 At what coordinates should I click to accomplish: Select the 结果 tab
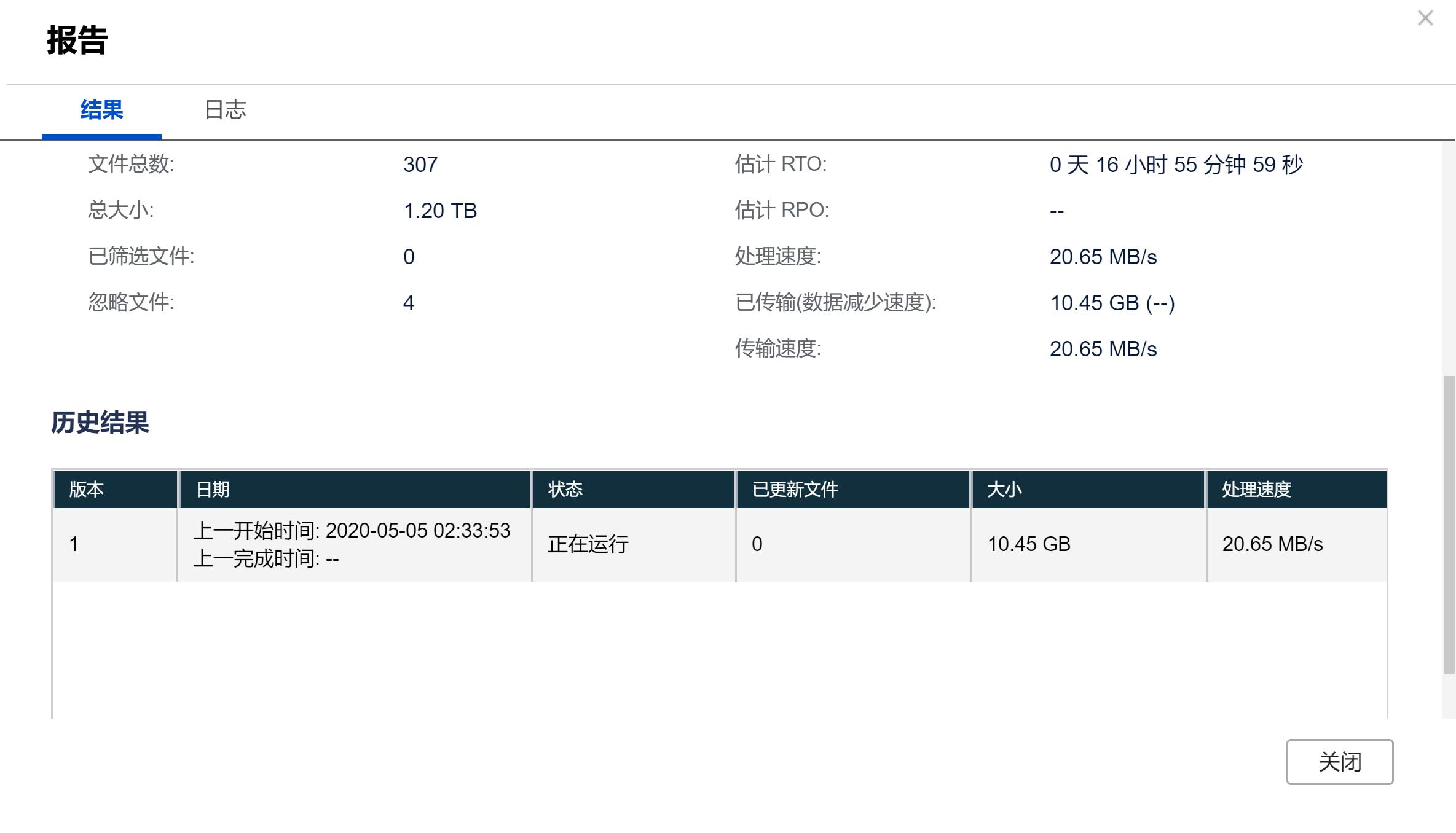[100, 111]
